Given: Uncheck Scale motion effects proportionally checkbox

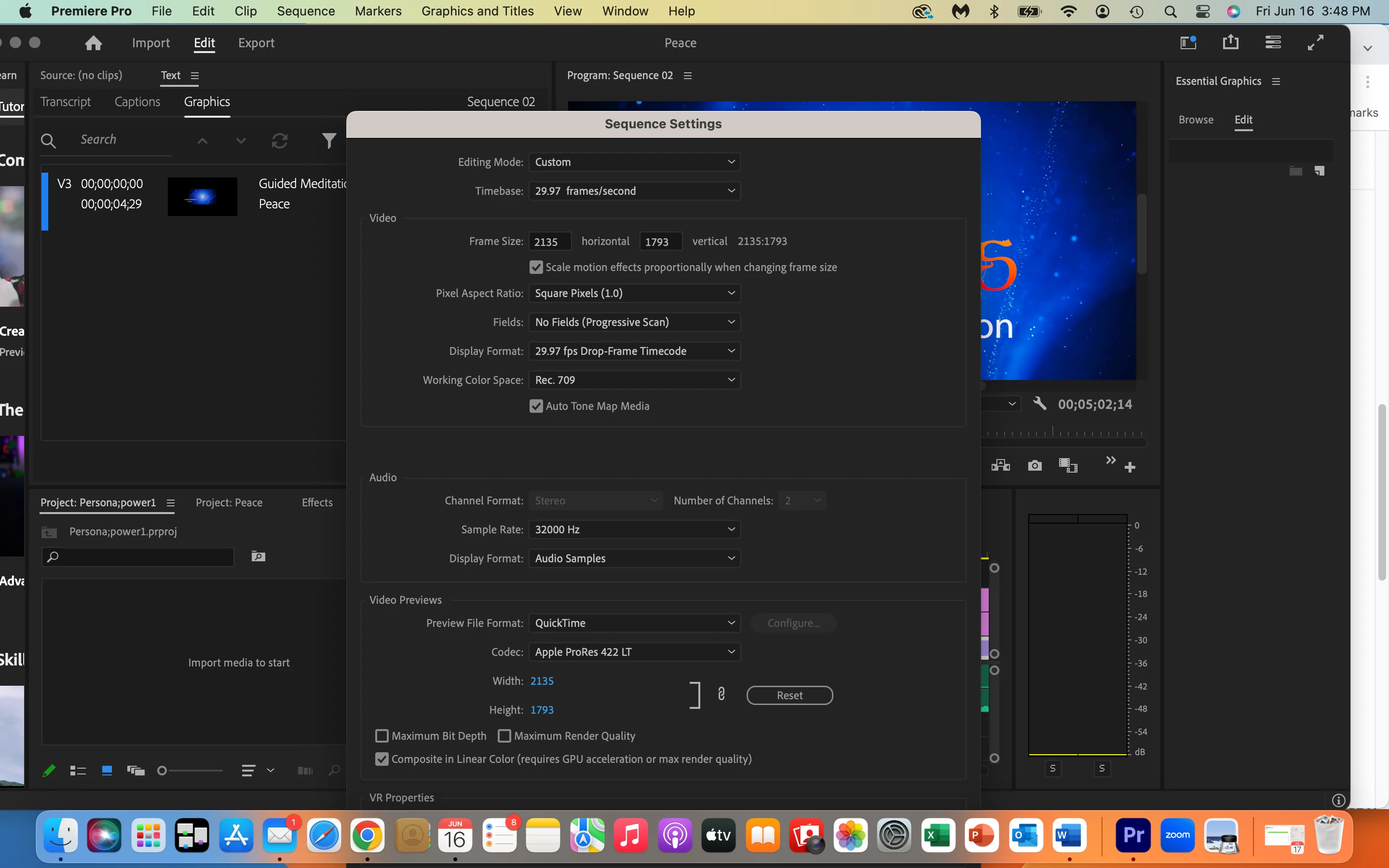Looking at the screenshot, I should [536, 268].
